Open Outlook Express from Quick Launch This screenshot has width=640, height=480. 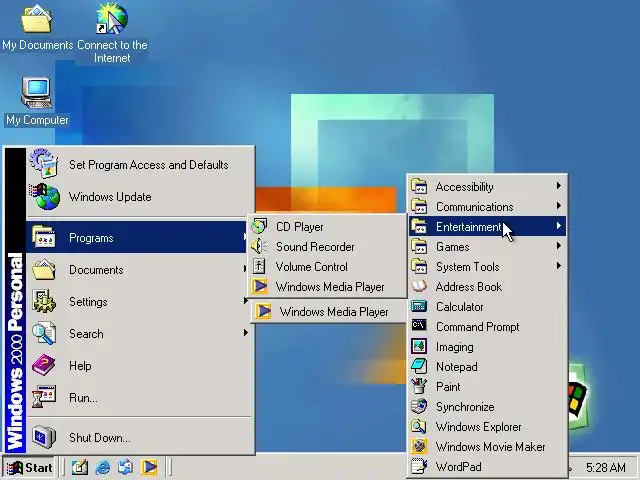tap(125, 467)
